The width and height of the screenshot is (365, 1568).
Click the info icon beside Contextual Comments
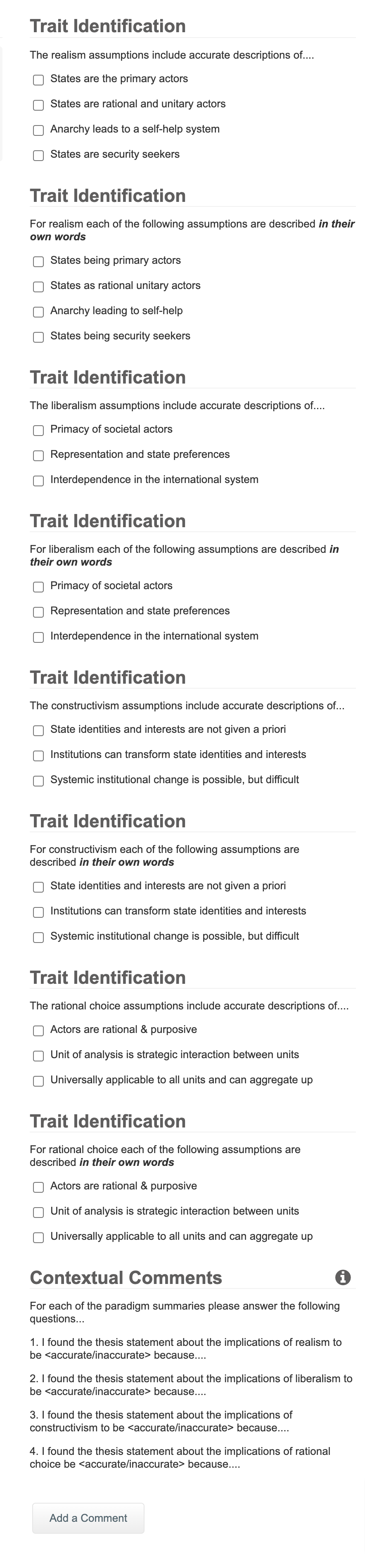(x=343, y=1277)
